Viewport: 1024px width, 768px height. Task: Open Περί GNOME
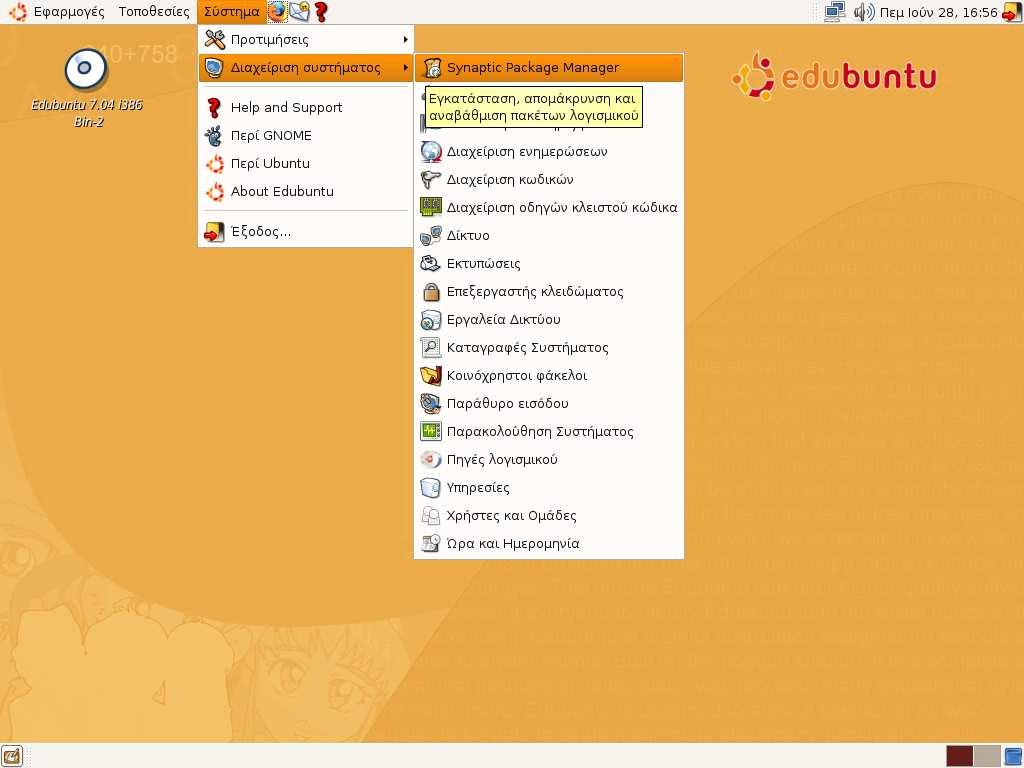tap(306, 136)
